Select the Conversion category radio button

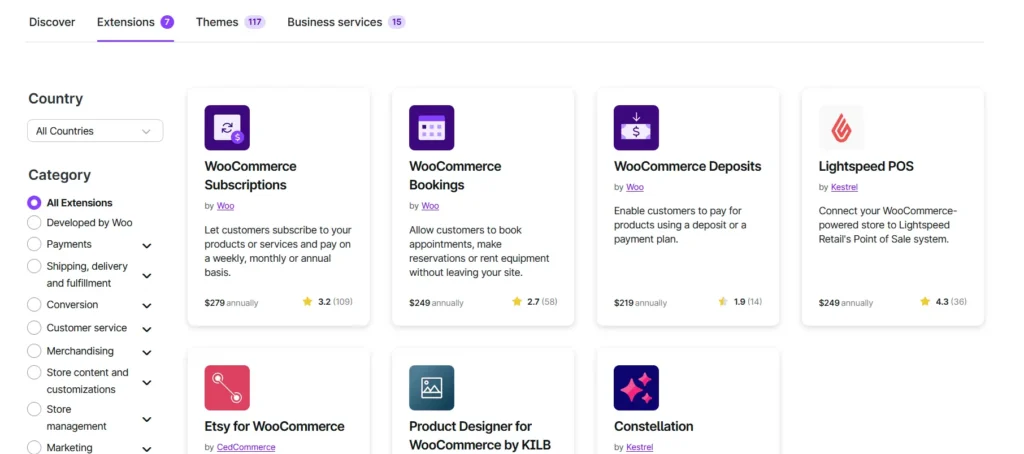[35, 305]
